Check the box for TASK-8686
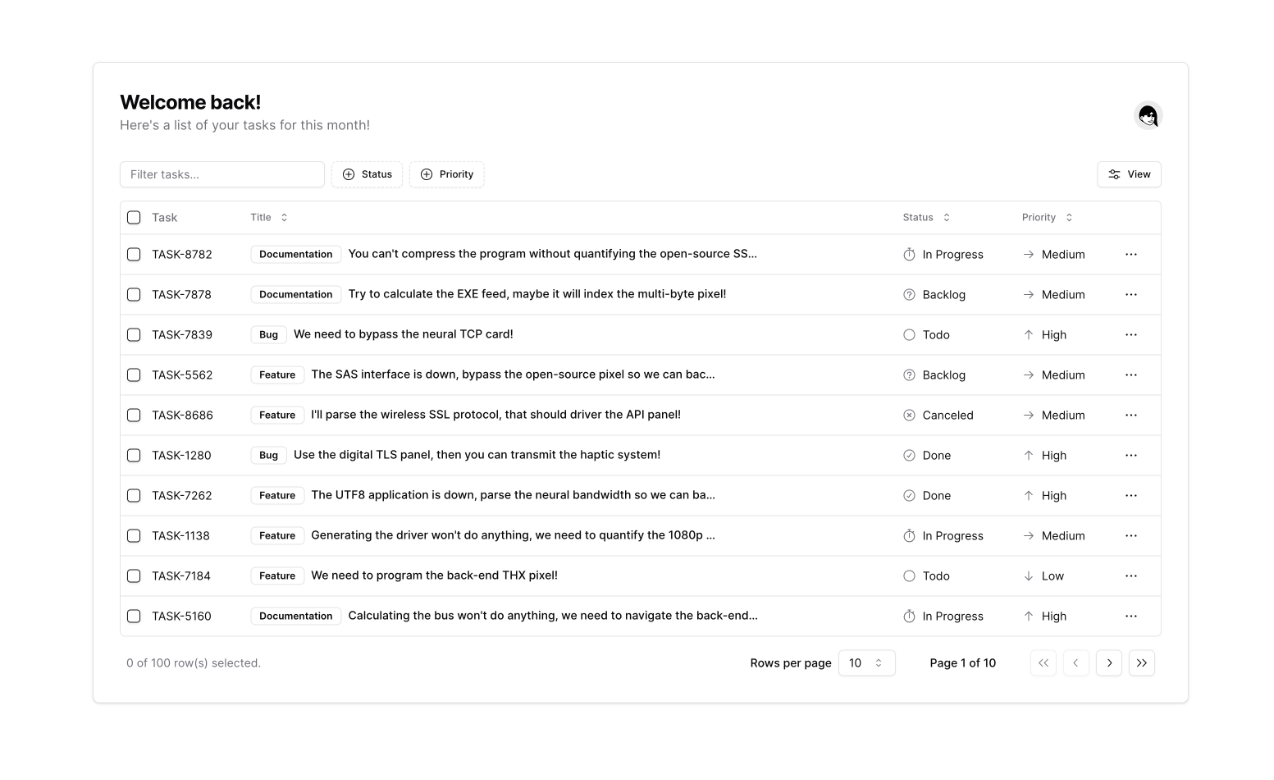The height and width of the screenshot is (780, 1274). point(134,415)
